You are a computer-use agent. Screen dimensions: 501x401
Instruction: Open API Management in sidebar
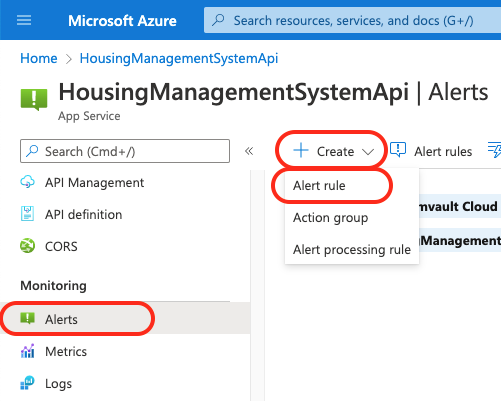pos(125,183)
